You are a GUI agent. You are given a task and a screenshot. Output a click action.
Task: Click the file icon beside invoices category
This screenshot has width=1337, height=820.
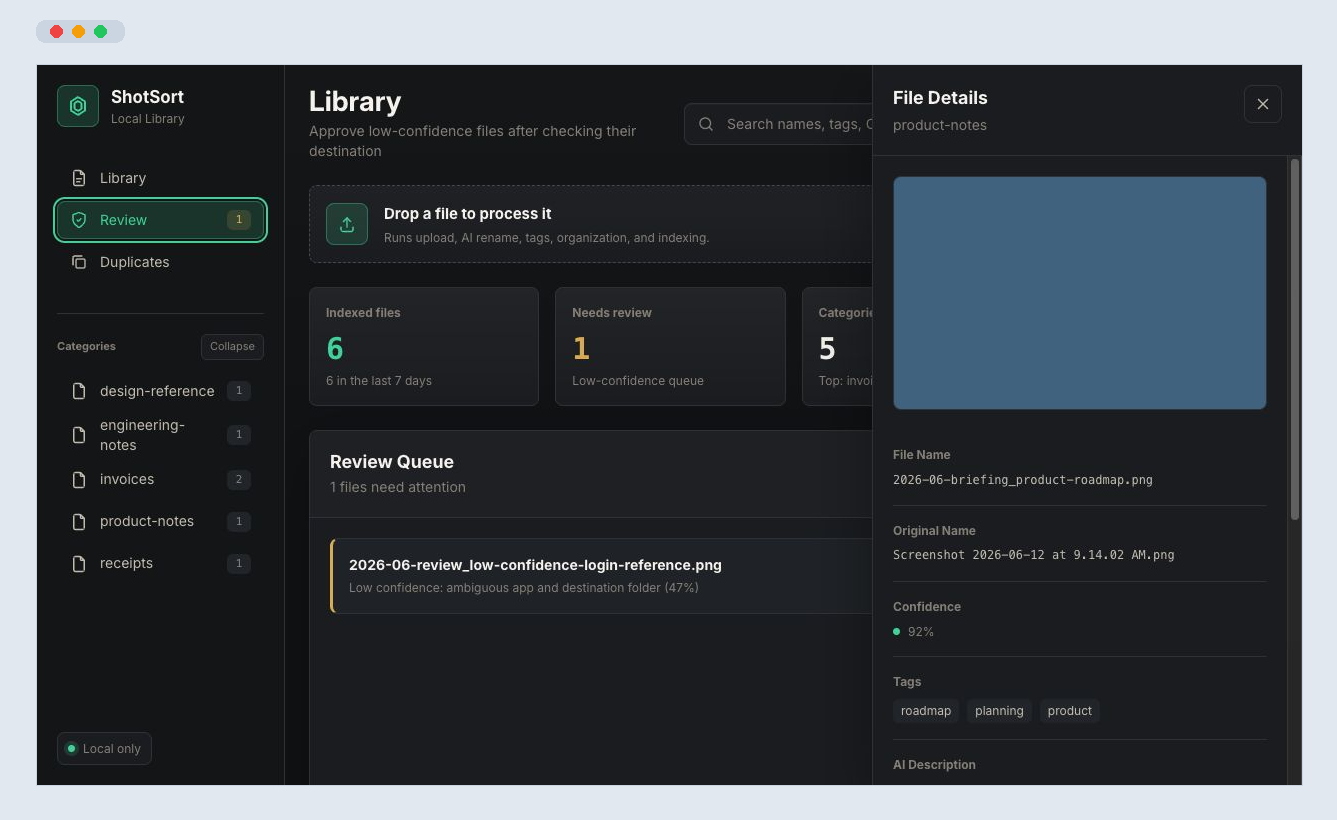click(79, 480)
